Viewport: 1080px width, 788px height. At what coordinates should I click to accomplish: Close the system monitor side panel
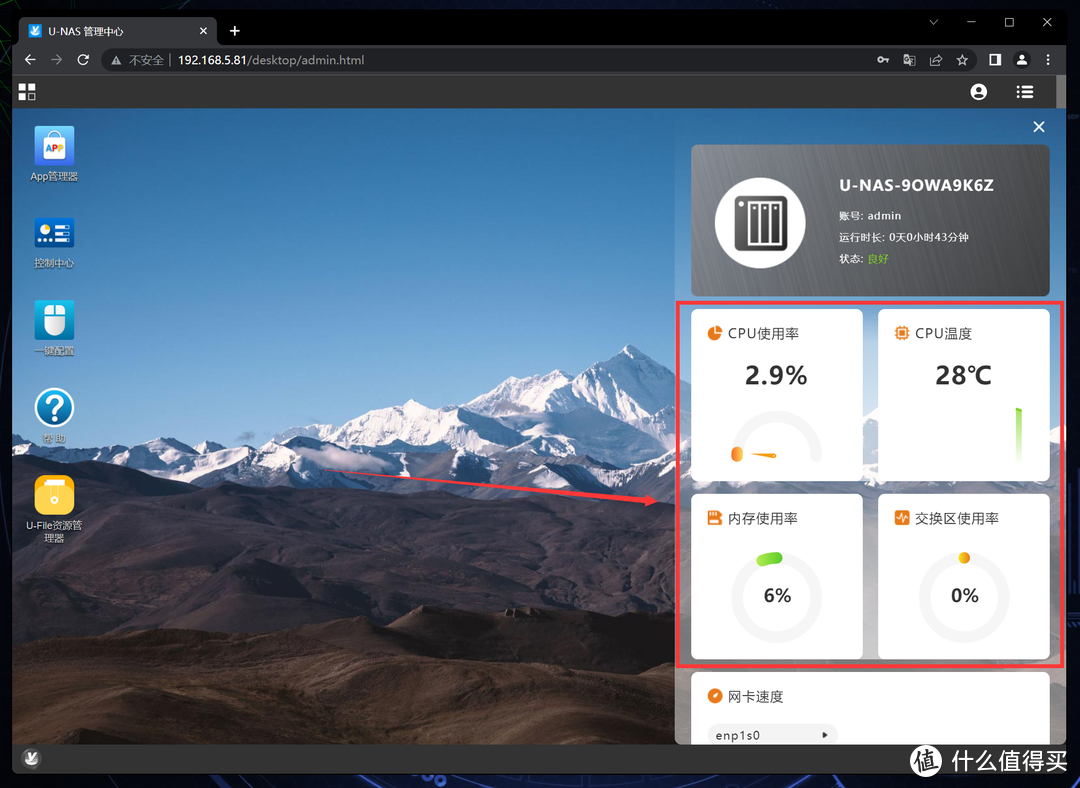coord(1038,127)
